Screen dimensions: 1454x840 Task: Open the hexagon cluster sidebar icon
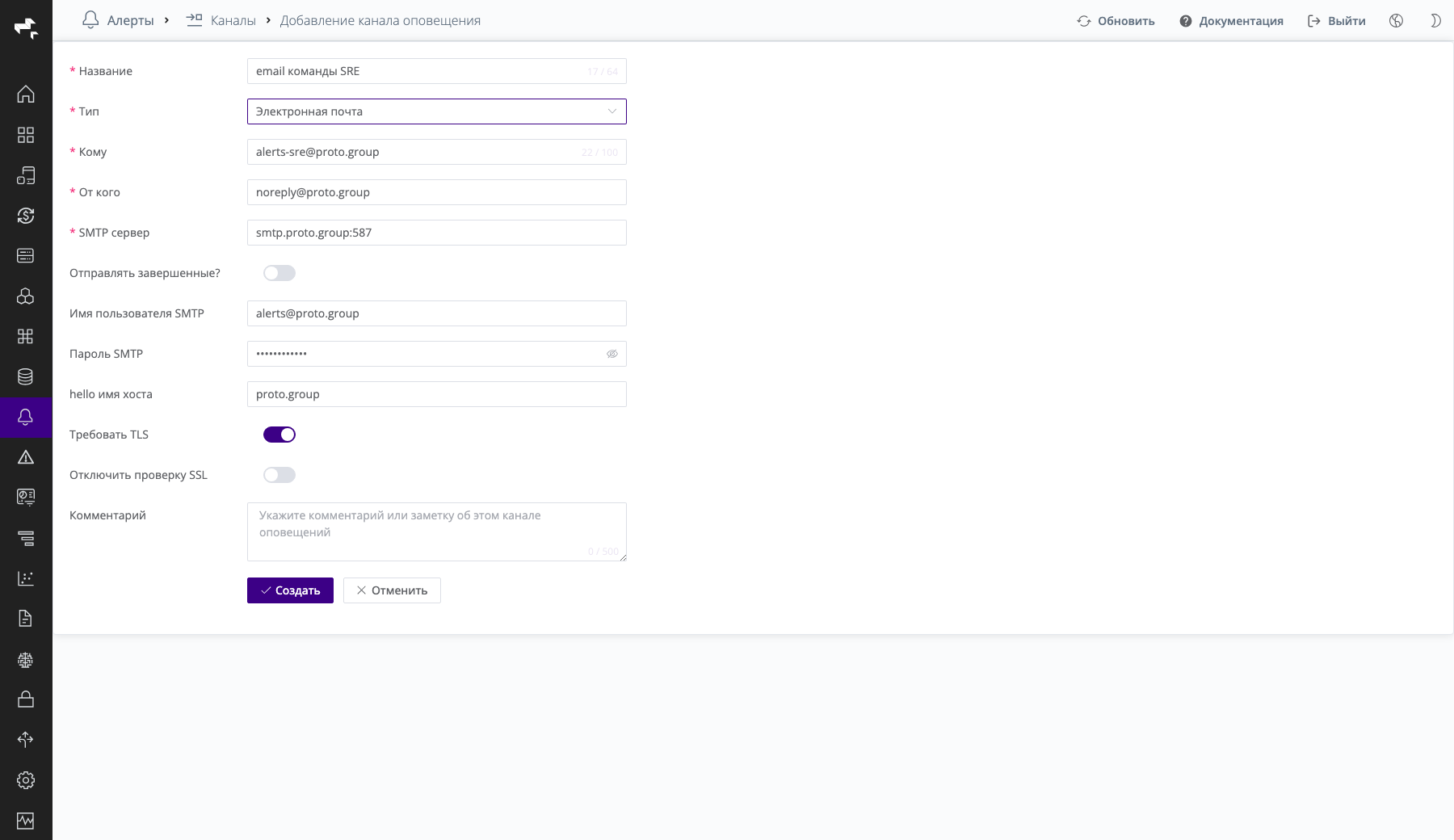click(x=26, y=296)
